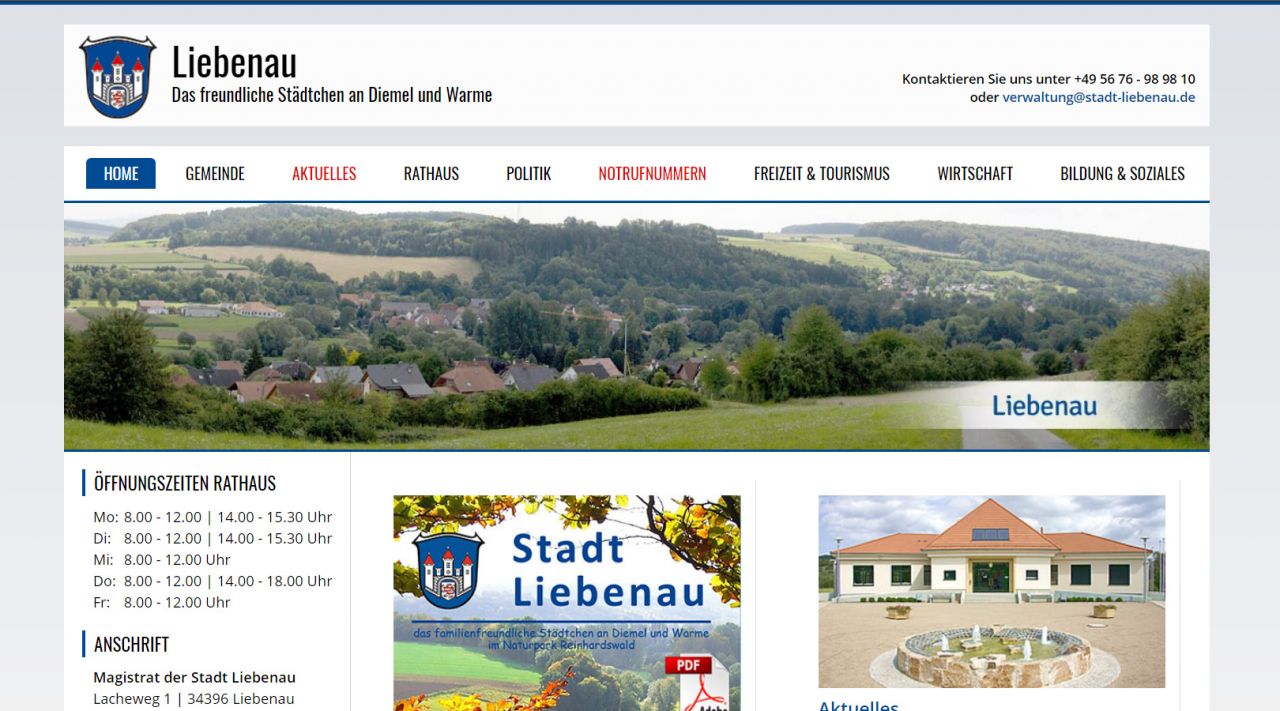Viewport: 1280px width, 711px height.
Task: Click the Liebenau site title heading
Action: (234, 62)
